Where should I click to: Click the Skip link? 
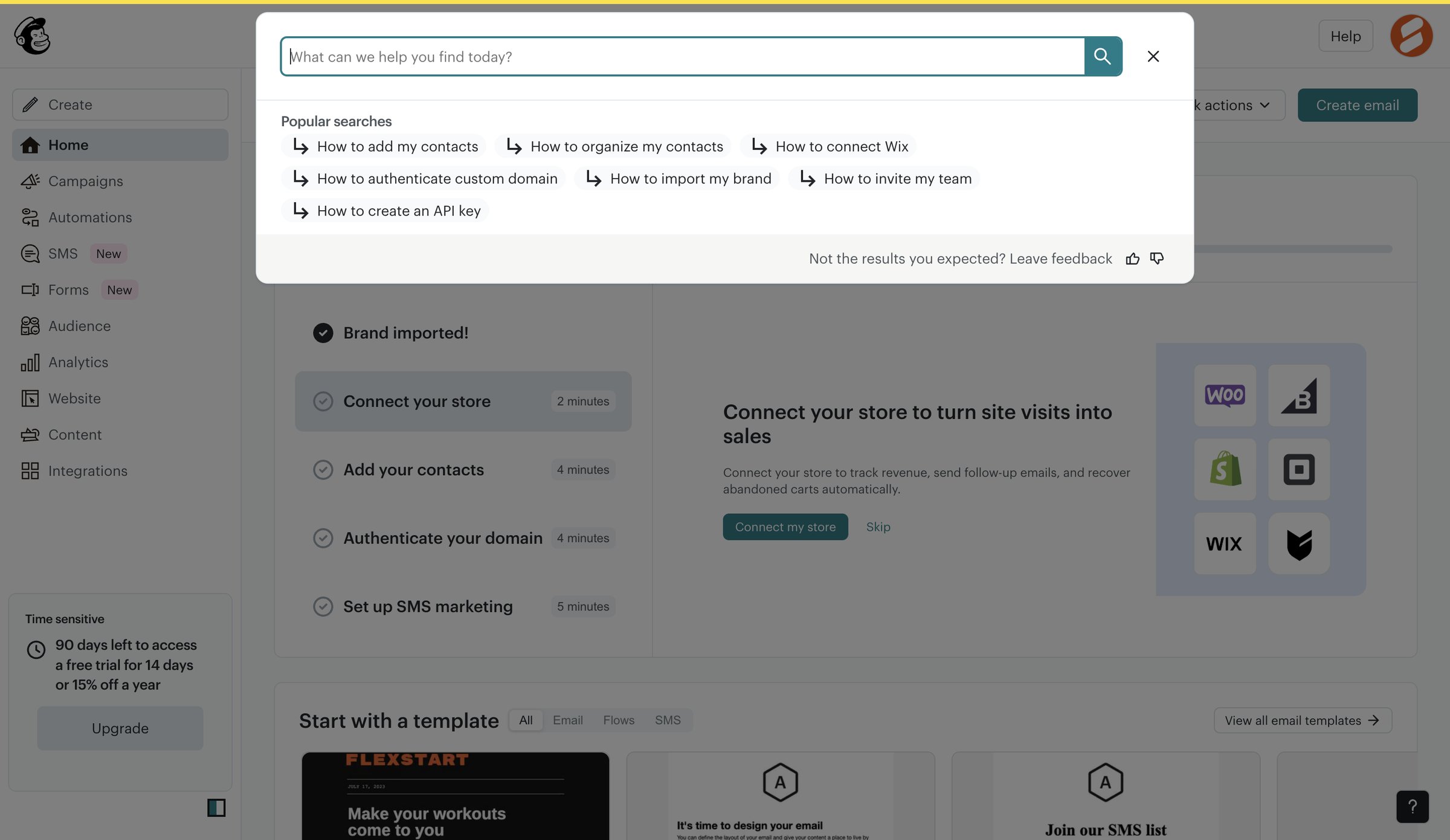coord(878,527)
